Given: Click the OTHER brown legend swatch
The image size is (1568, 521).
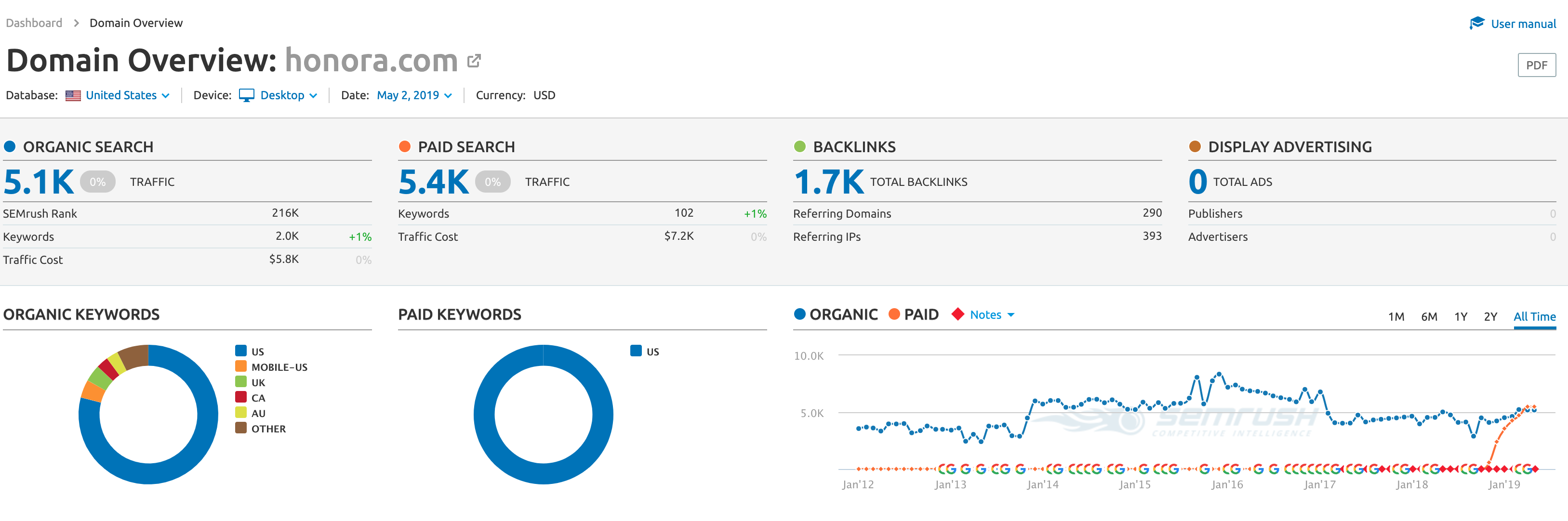Looking at the screenshot, I should tap(241, 428).
